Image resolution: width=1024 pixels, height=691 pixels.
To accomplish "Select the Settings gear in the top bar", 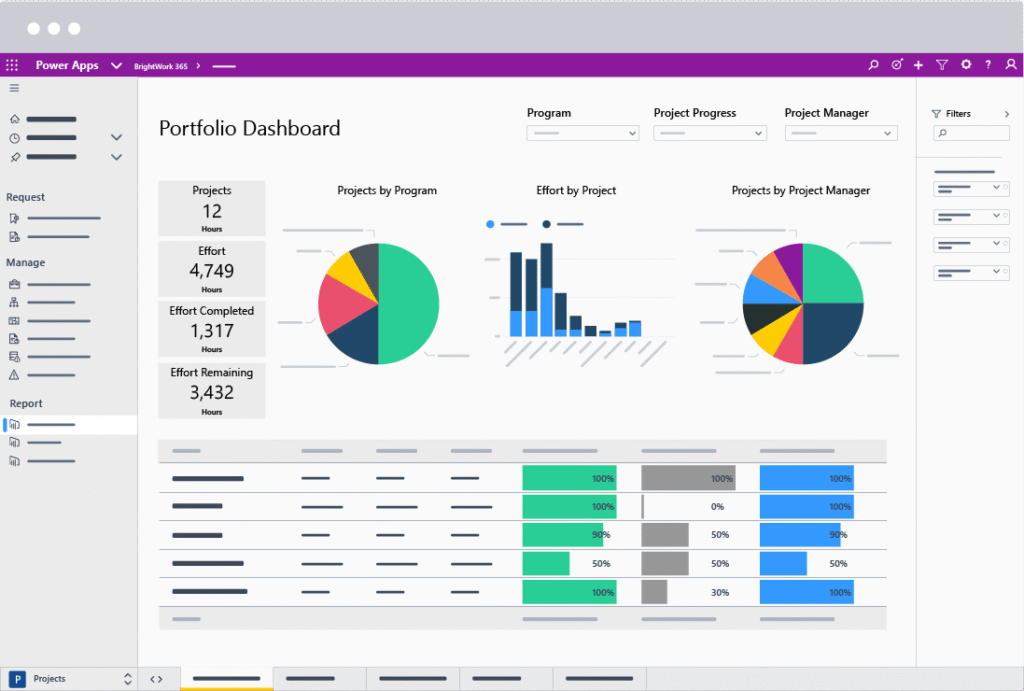I will pos(965,64).
